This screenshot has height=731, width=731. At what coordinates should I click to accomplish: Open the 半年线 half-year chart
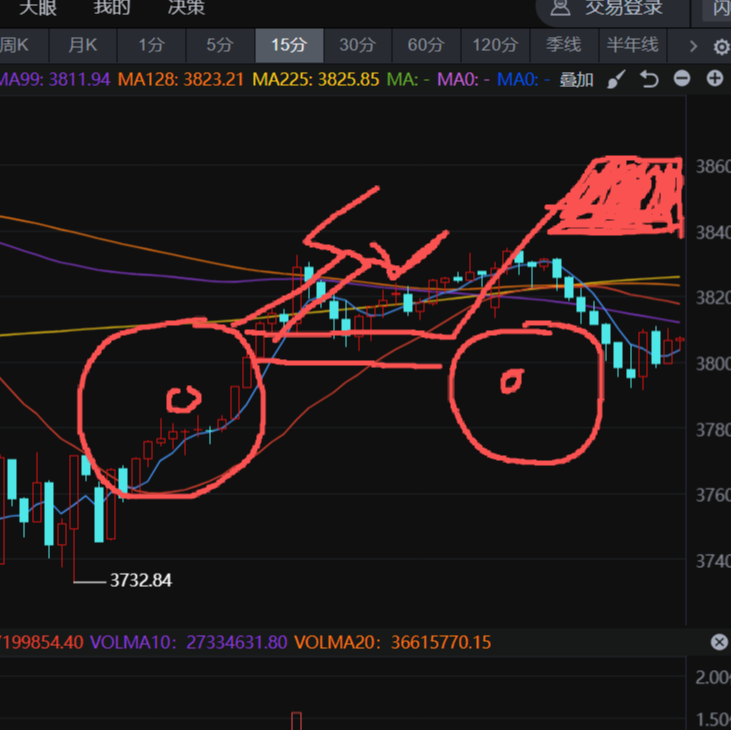(x=632, y=45)
